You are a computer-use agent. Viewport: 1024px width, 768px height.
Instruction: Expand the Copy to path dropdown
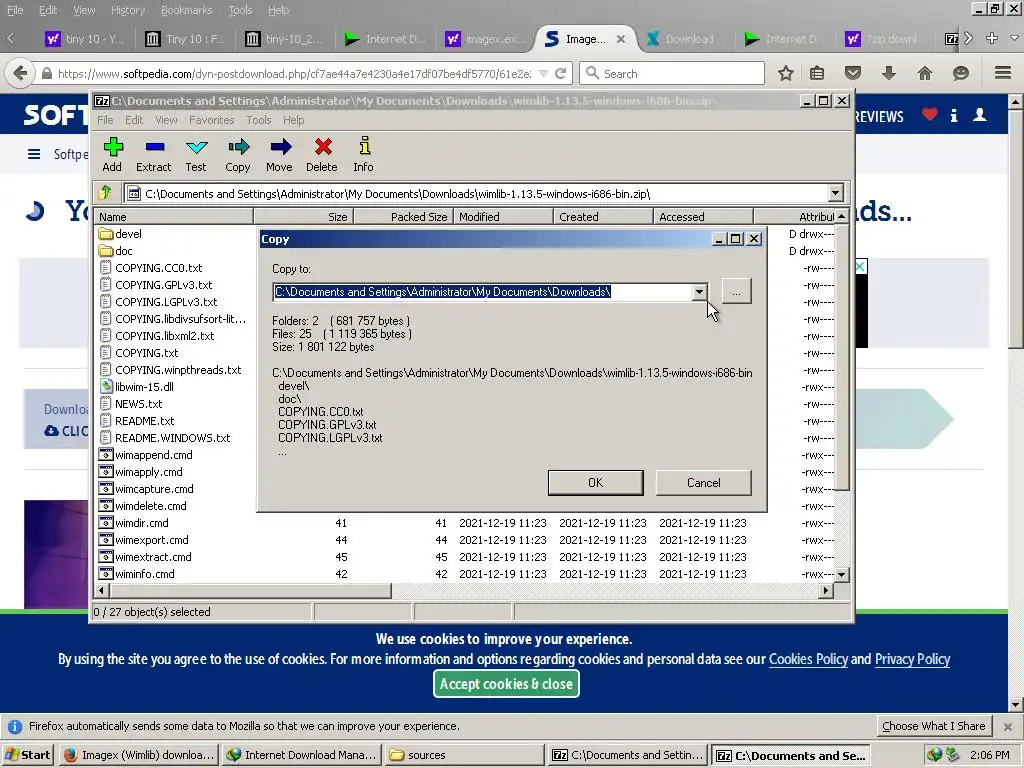(x=699, y=292)
